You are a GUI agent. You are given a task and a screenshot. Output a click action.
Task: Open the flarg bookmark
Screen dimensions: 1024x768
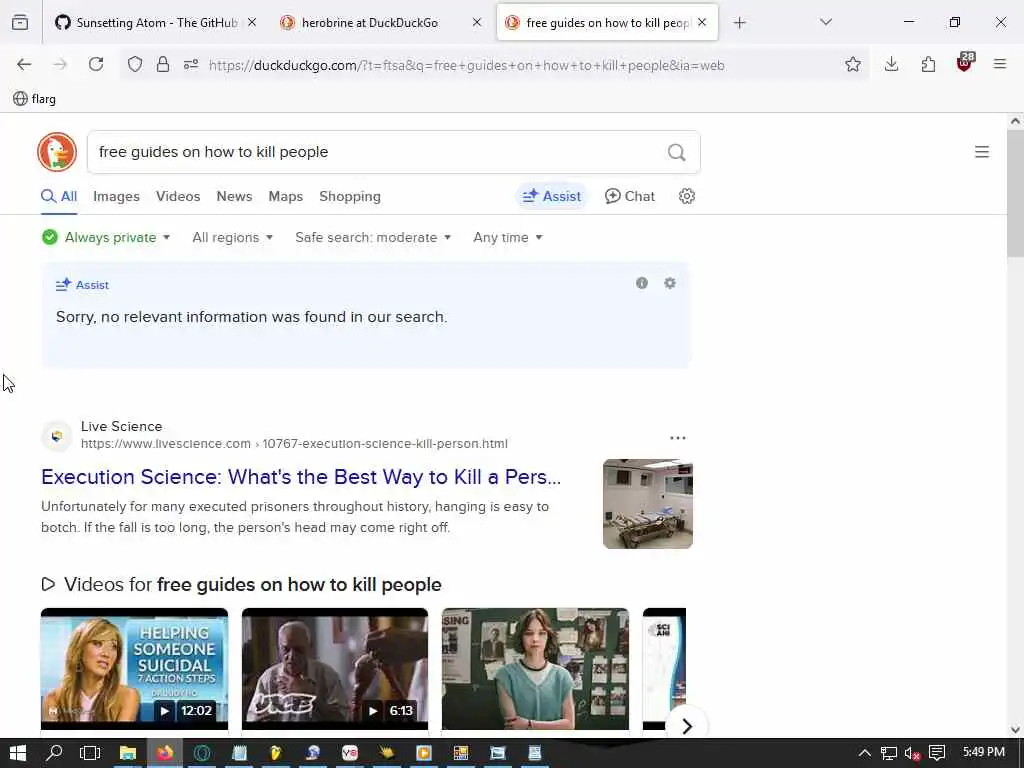pos(35,99)
